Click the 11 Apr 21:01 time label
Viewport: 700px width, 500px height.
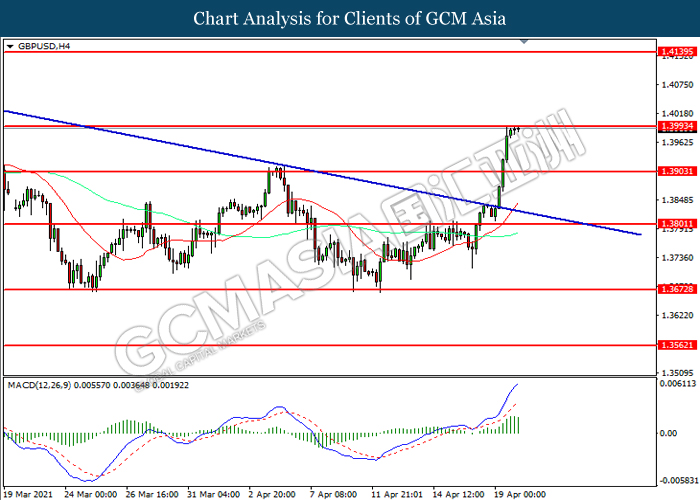point(397,494)
